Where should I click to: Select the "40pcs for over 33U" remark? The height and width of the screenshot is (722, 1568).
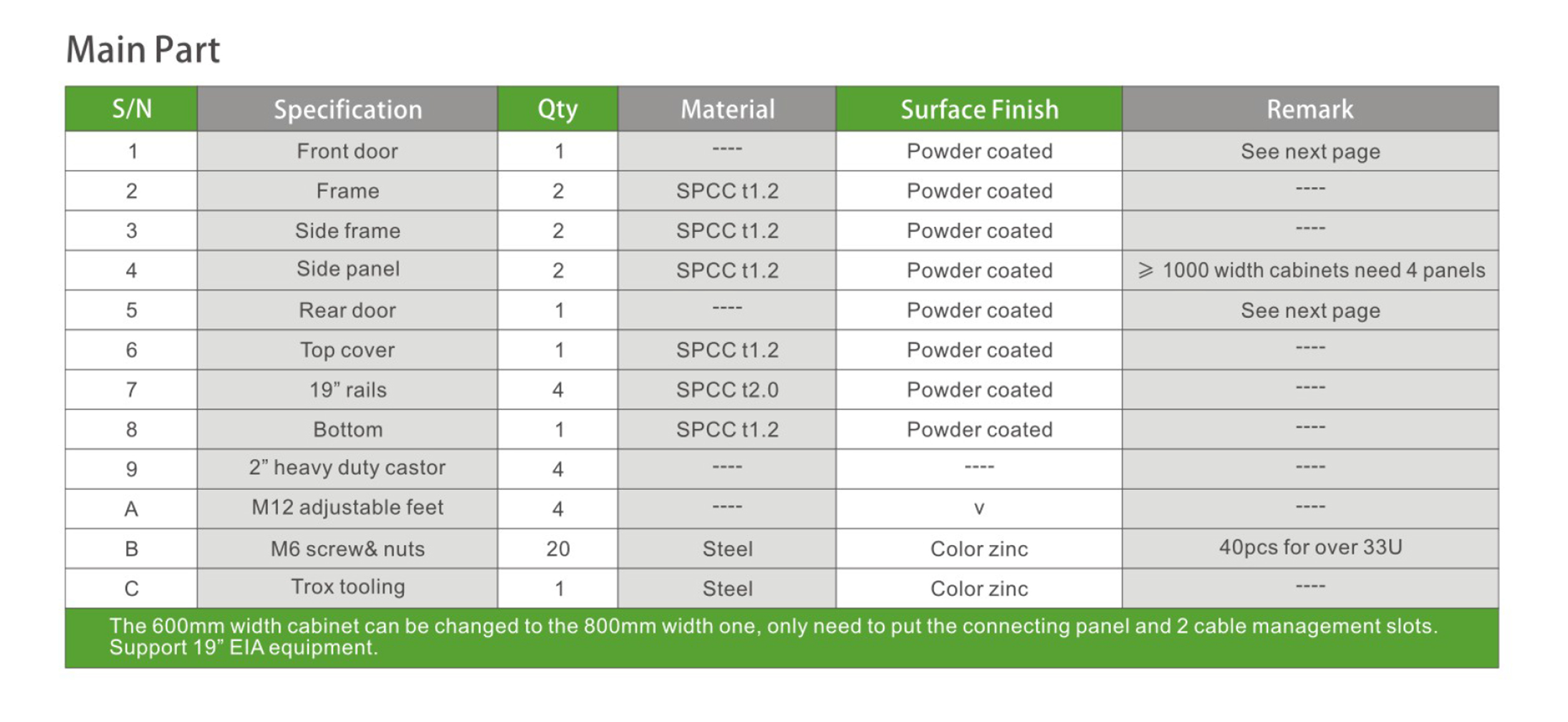1310,547
